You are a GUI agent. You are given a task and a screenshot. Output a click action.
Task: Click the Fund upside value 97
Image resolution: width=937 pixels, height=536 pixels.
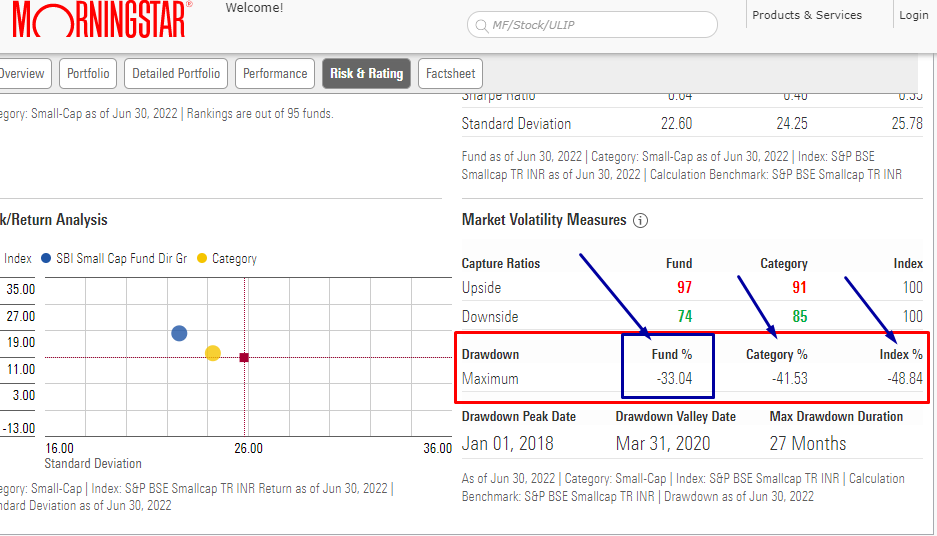[684, 287]
